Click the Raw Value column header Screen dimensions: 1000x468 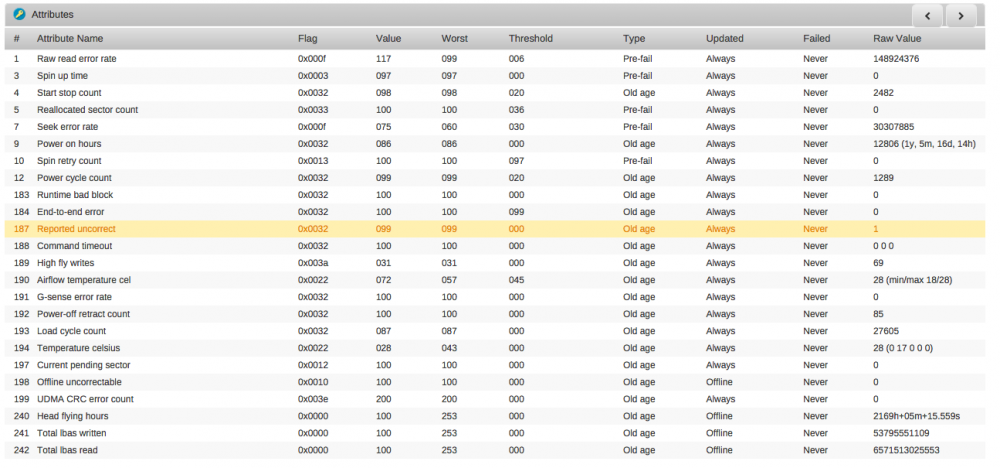897,38
